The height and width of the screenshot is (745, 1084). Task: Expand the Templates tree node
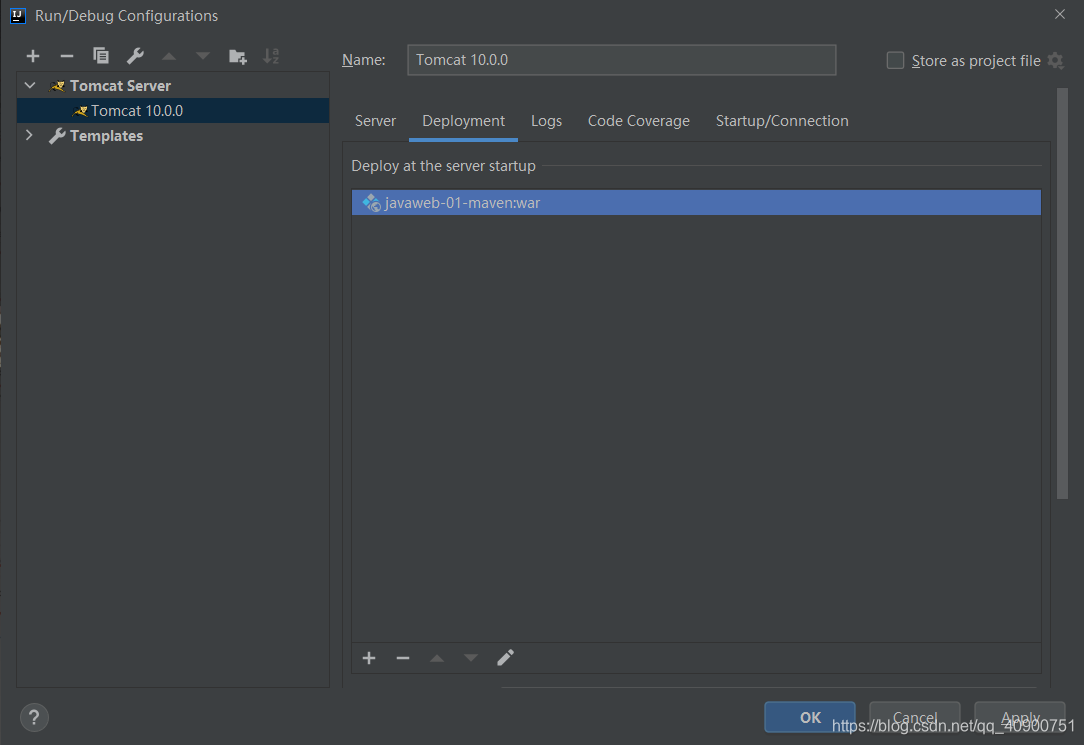29,135
